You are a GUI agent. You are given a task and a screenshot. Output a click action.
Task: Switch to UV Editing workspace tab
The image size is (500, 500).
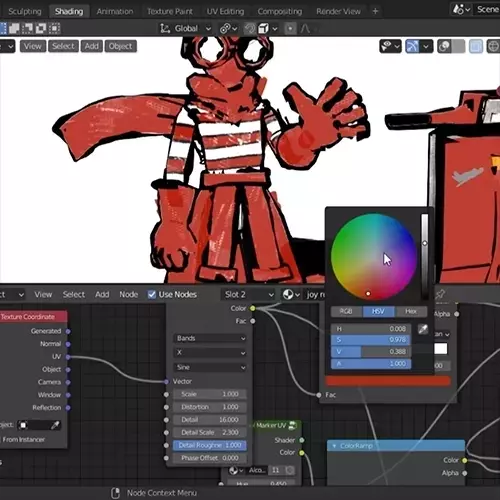(x=225, y=11)
